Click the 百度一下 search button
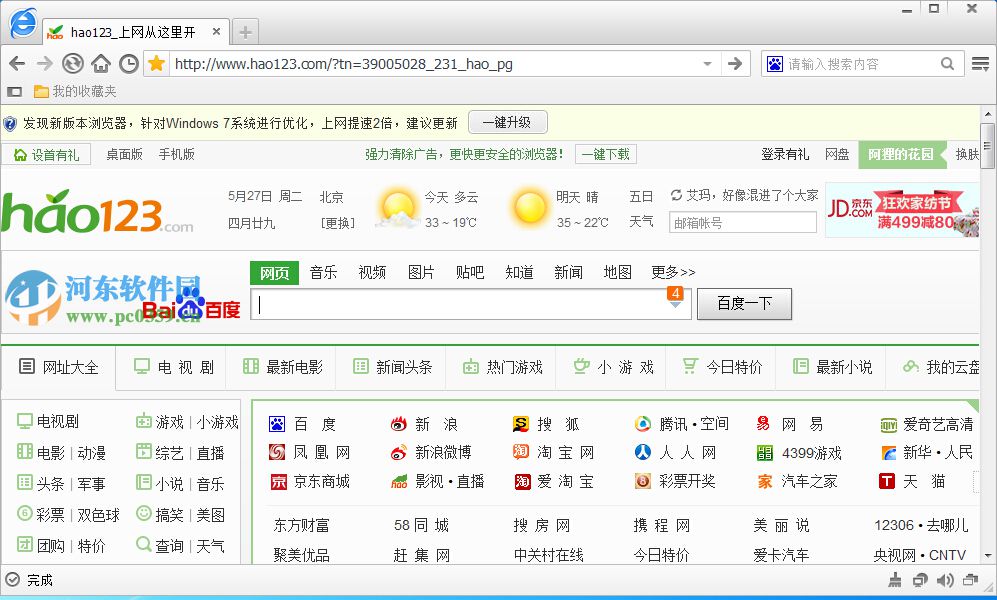This screenshot has height=600, width=997. coord(744,303)
